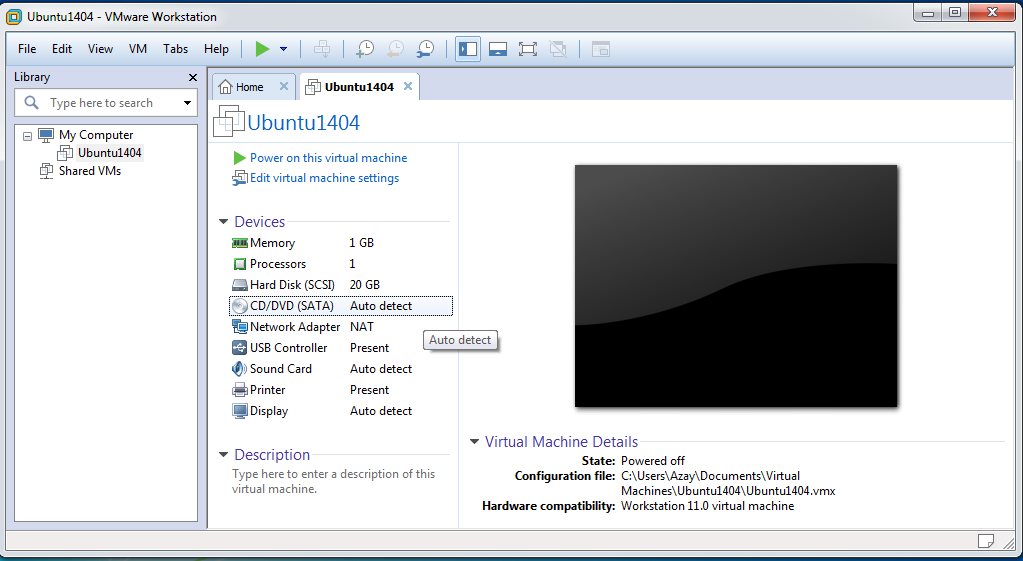Open the power options dropdown arrow
Image resolution: width=1023 pixels, height=561 pixels.
point(283,49)
